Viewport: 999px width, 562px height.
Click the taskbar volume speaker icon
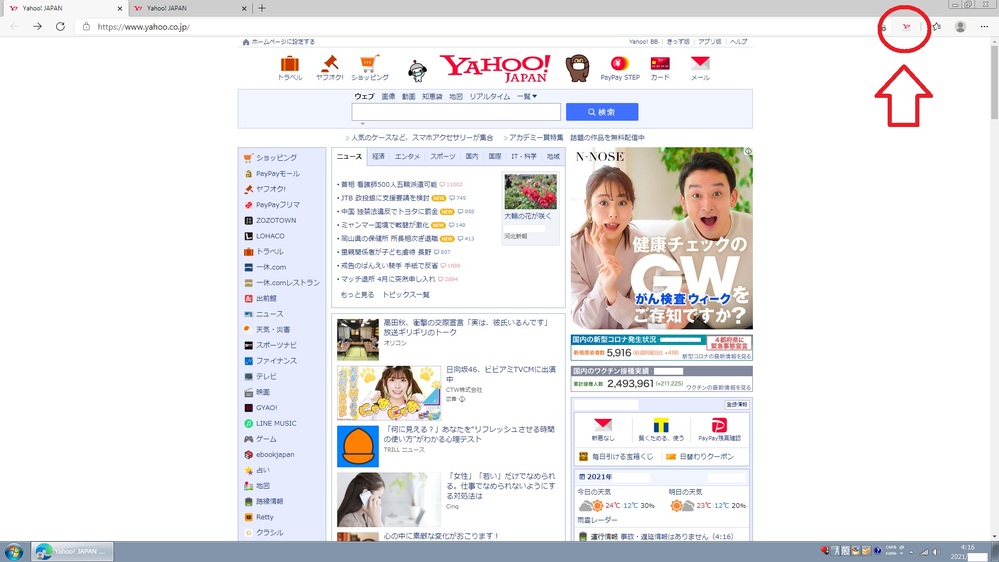click(936, 551)
